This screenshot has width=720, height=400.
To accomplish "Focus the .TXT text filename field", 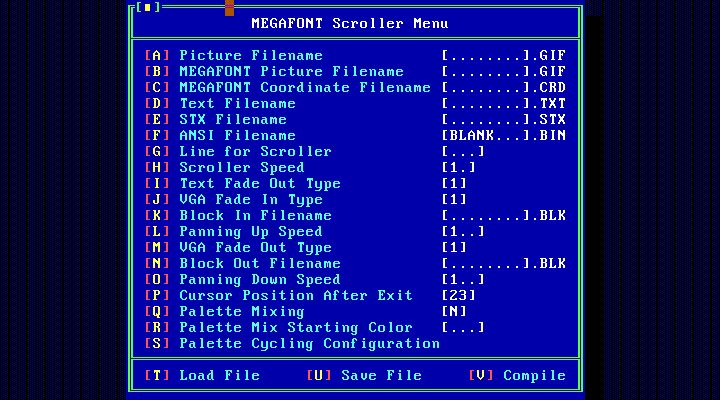I will [504, 104].
